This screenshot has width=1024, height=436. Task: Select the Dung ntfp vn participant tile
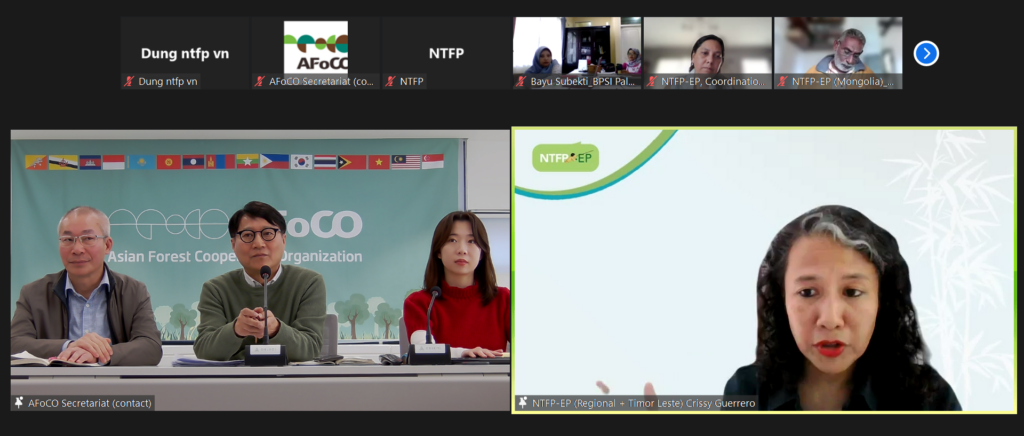click(184, 48)
